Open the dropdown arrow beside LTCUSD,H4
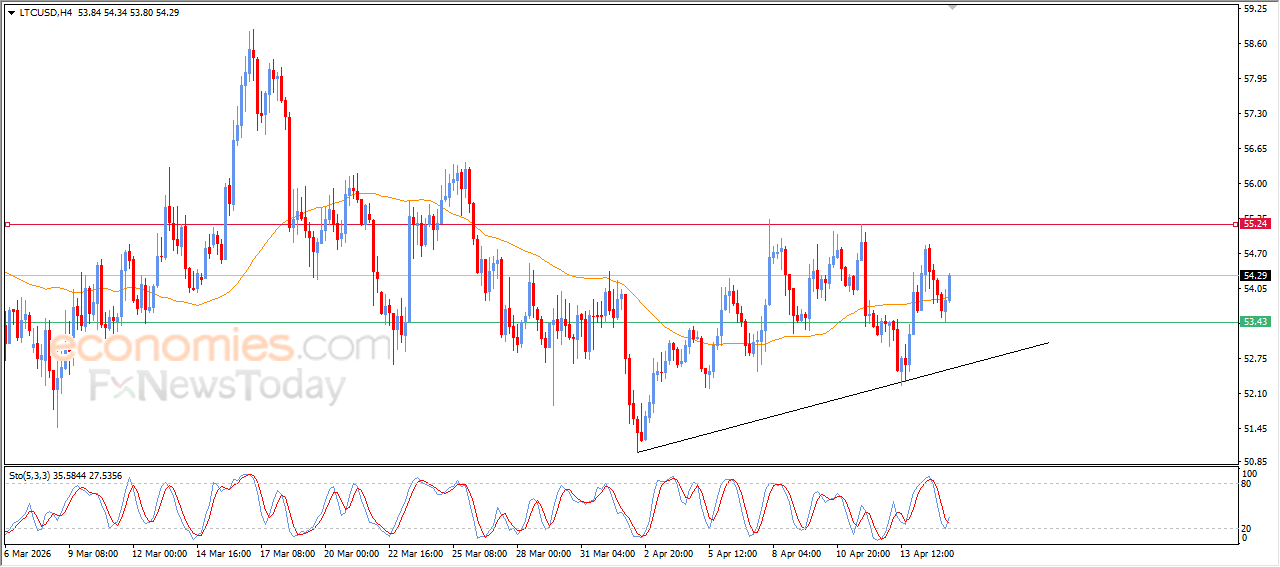The height and width of the screenshot is (567, 1280). click(11, 13)
